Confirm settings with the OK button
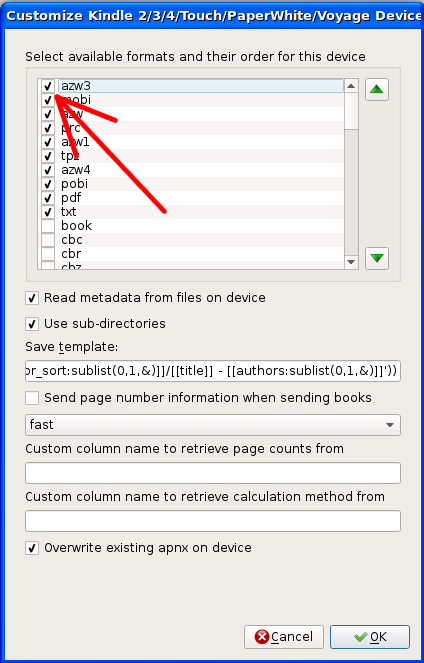 click(370, 637)
